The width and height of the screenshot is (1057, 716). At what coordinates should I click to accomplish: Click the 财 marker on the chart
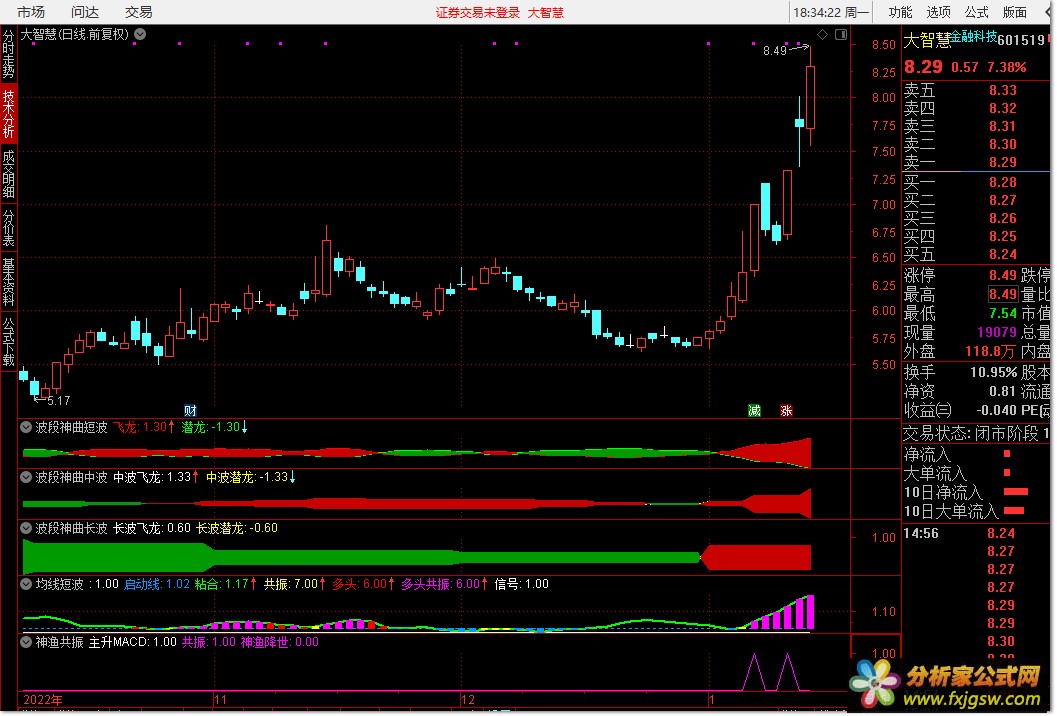tap(190, 411)
